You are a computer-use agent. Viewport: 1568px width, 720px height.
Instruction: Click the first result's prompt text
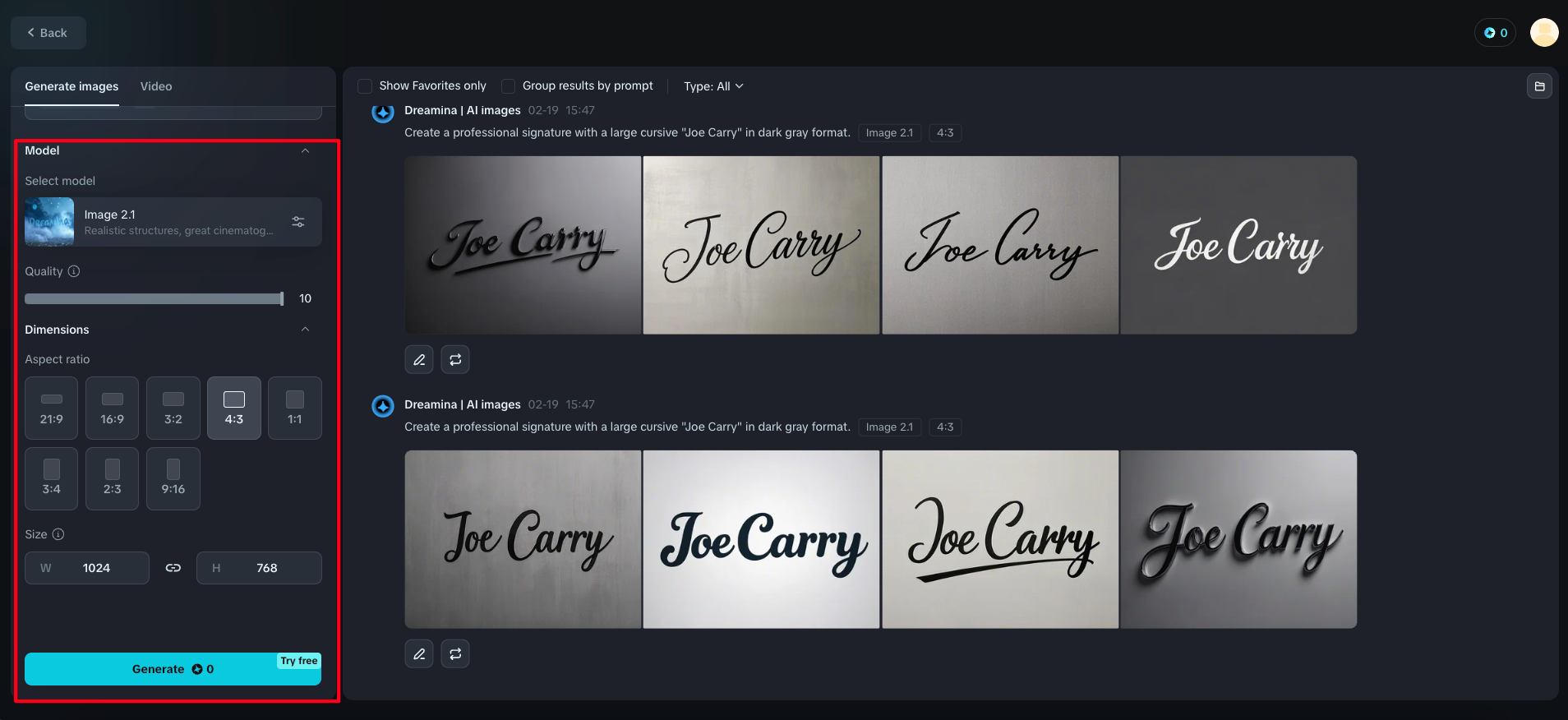(627, 132)
